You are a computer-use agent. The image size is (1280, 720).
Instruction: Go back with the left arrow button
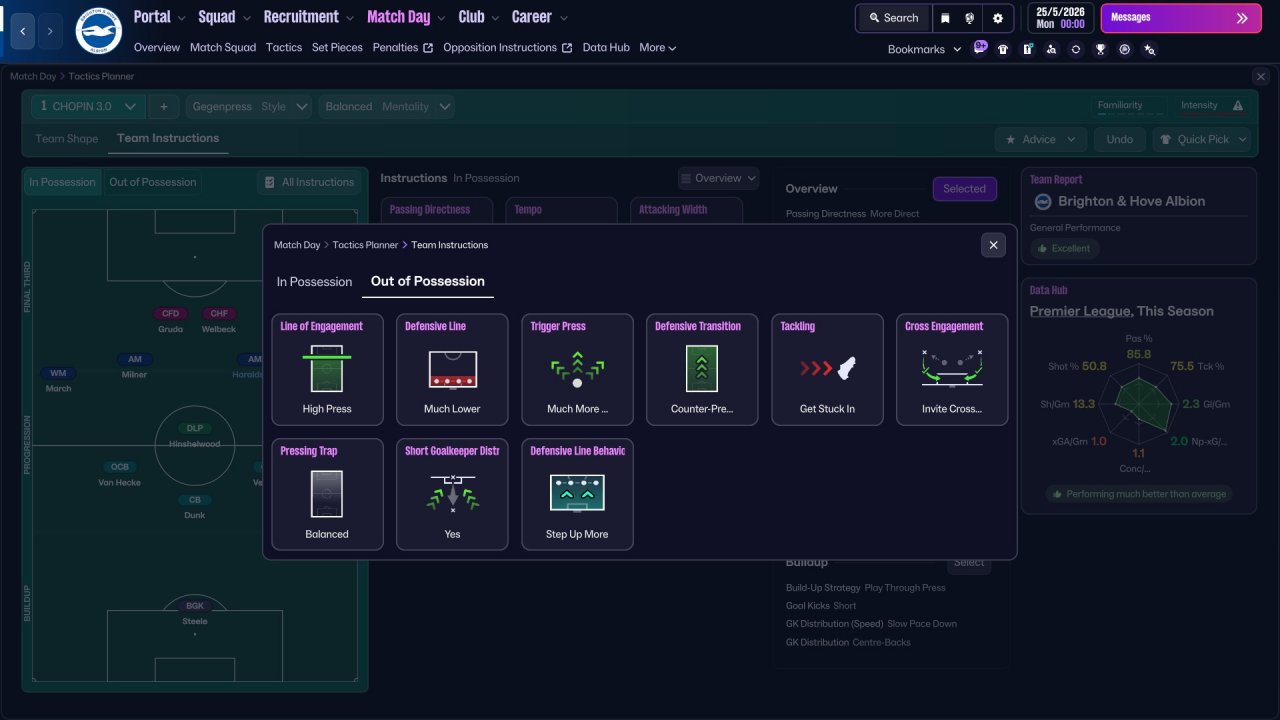24,31
